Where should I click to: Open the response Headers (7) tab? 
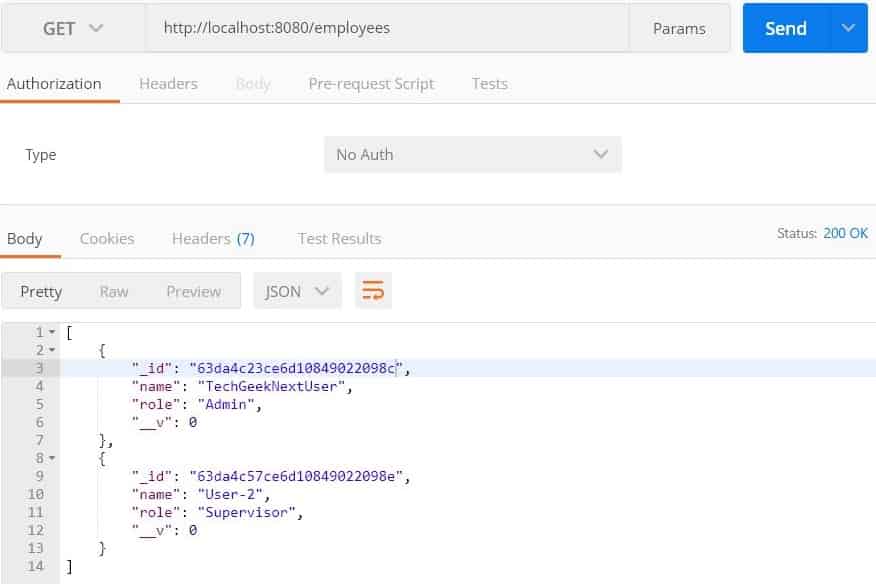coord(213,239)
